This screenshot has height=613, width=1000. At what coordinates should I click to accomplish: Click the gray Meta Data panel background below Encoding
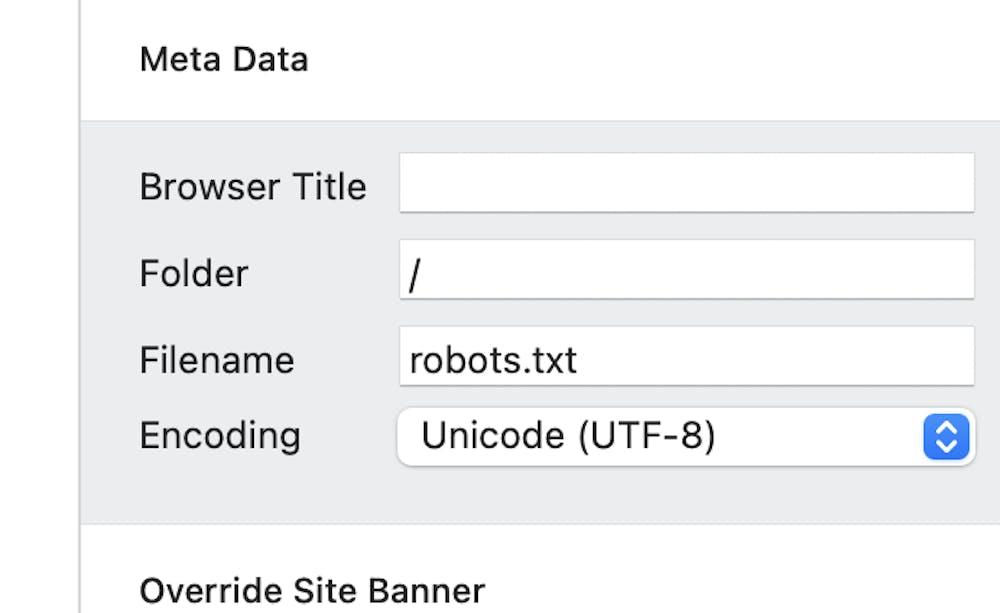click(540, 495)
